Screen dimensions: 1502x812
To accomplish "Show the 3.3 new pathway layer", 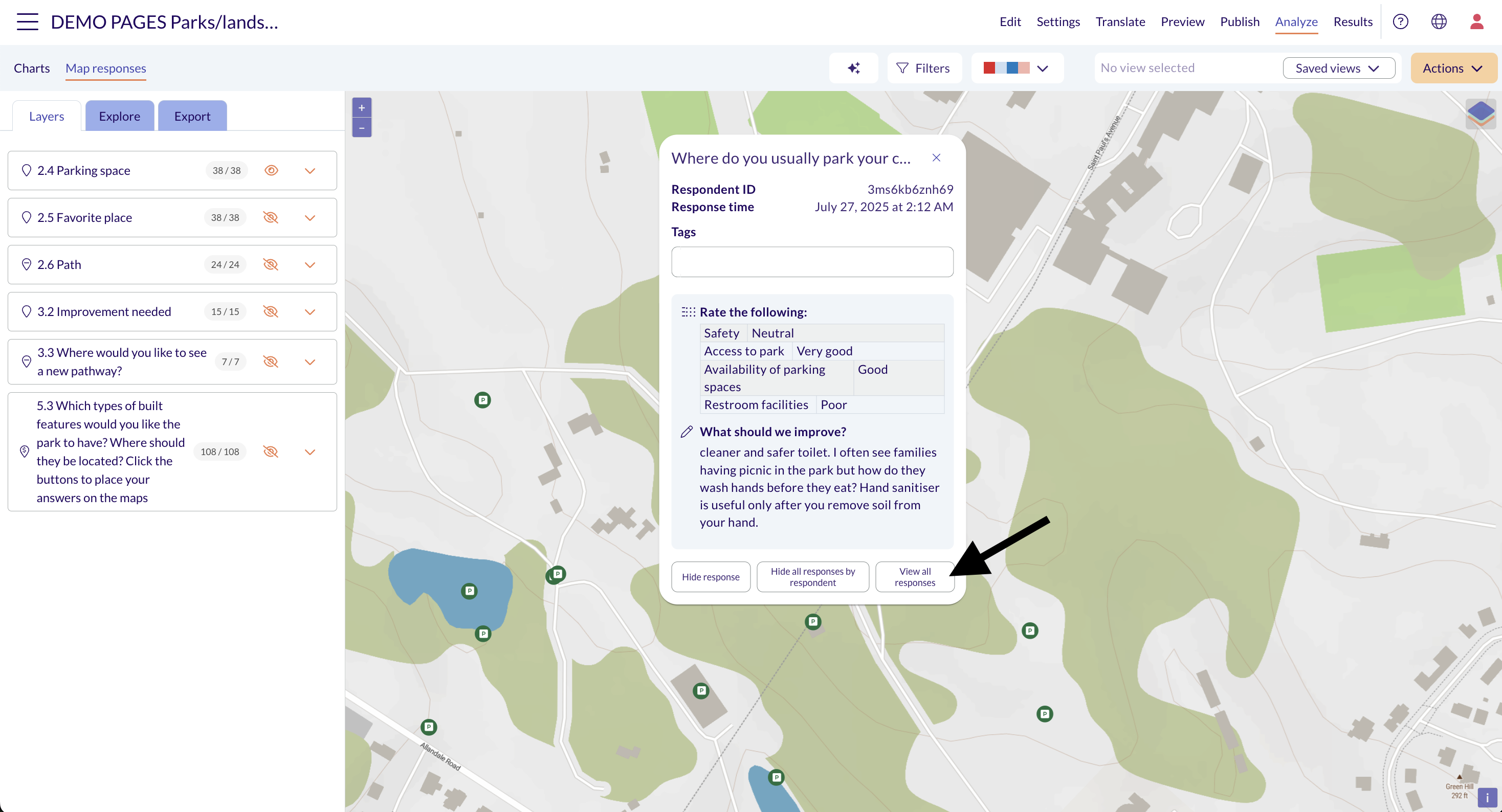I will [271, 362].
